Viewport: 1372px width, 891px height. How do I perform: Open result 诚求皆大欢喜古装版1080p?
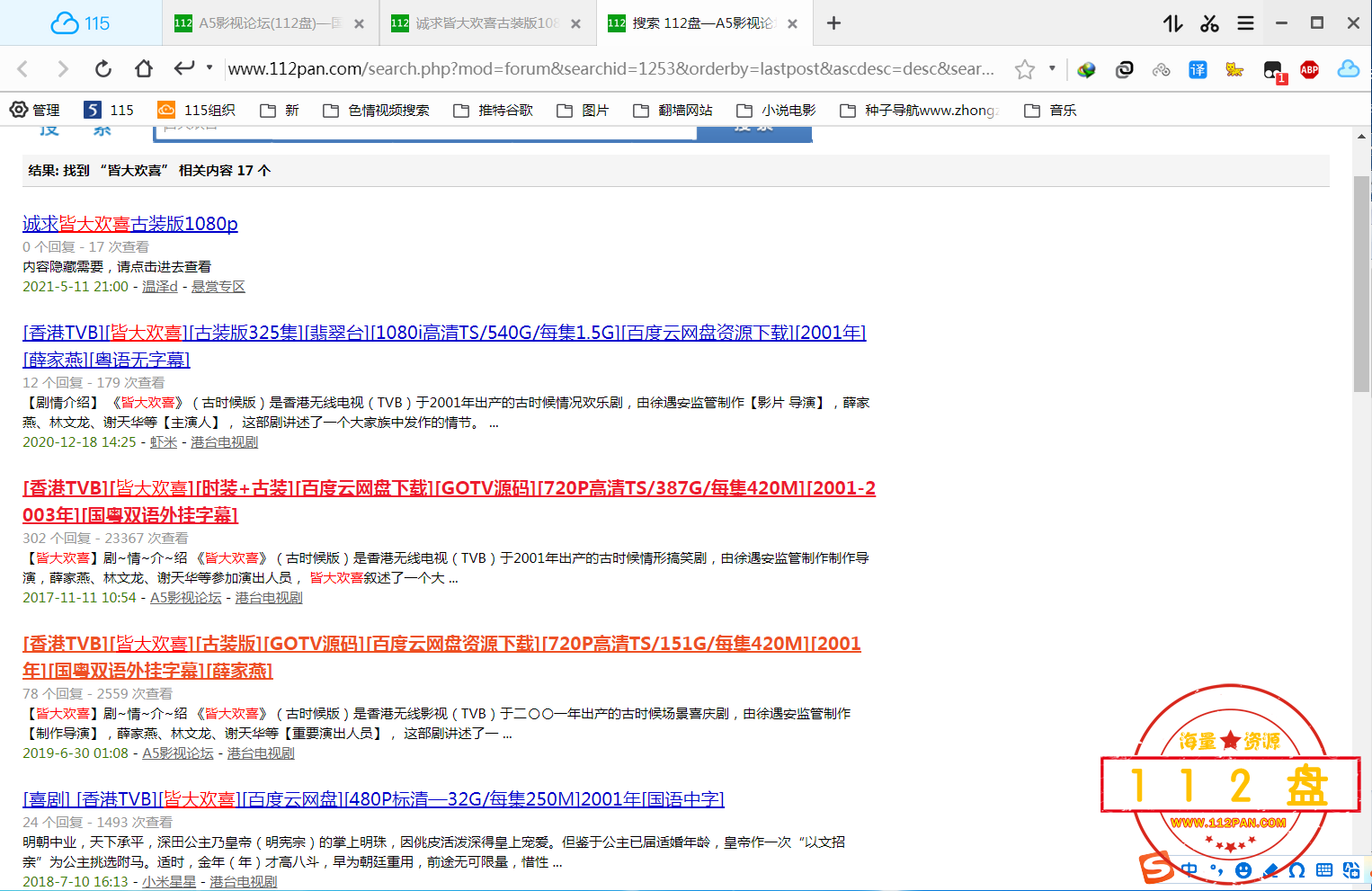[x=130, y=223]
